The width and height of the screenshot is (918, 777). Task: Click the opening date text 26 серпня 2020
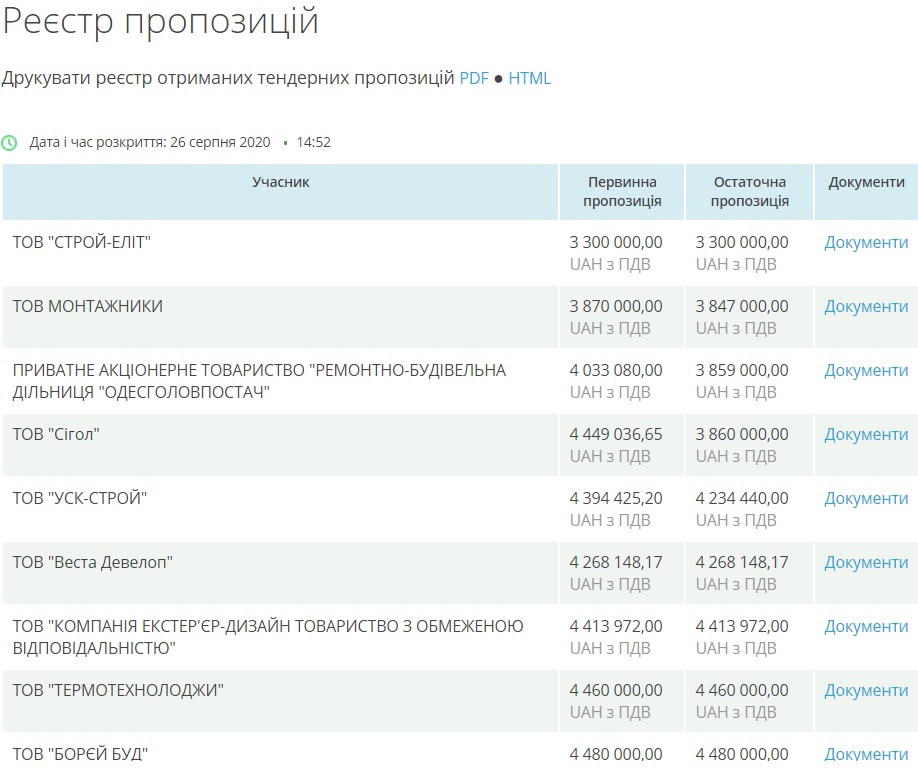point(220,142)
